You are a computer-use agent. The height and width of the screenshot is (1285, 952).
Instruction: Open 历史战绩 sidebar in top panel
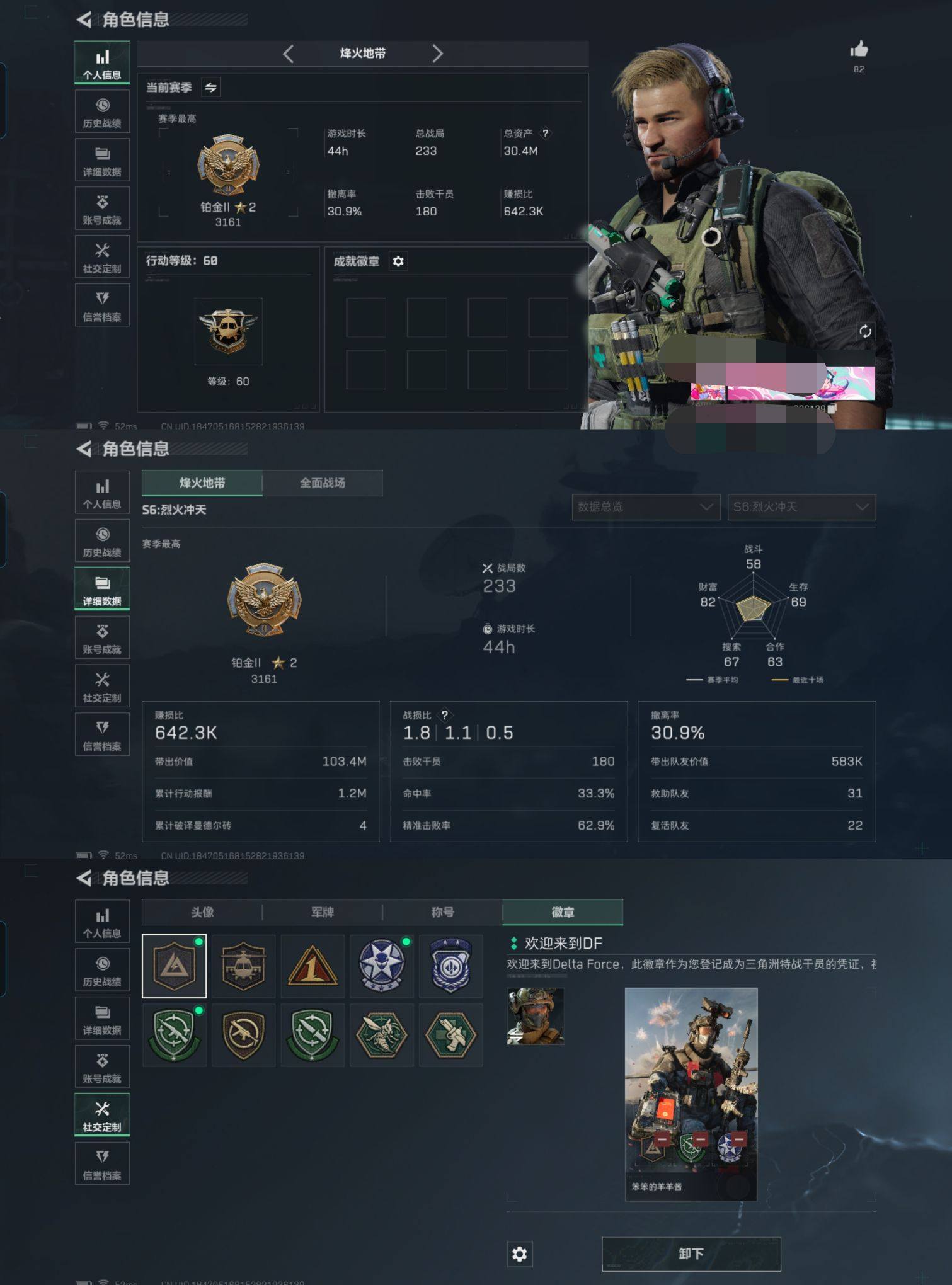(x=102, y=111)
